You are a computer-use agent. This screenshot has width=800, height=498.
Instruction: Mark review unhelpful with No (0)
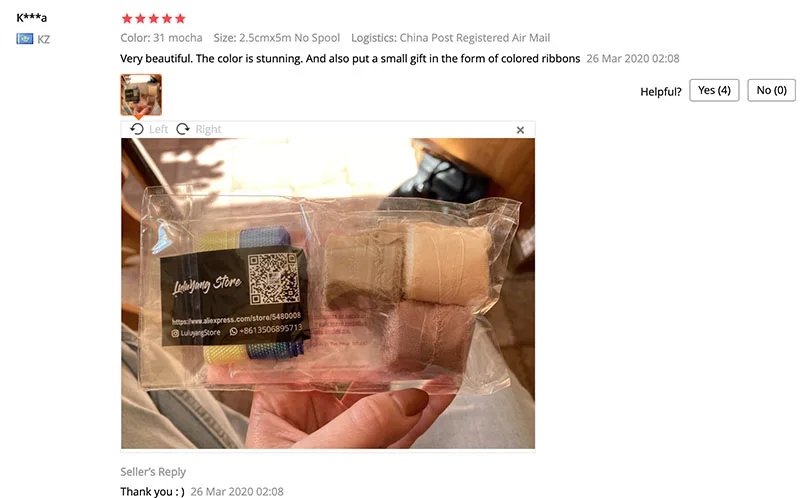[771, 90]
